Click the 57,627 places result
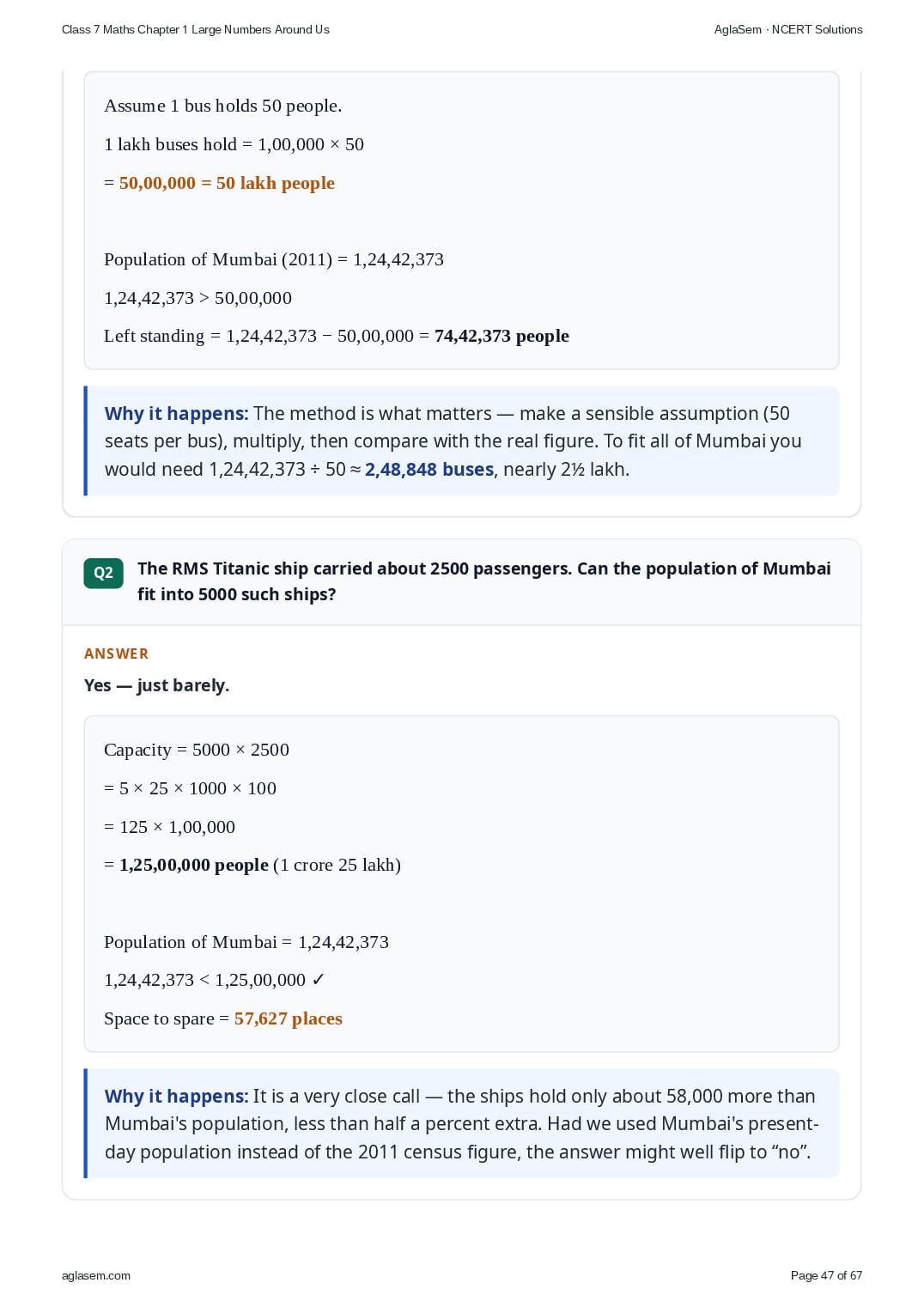 [289, 1018]
